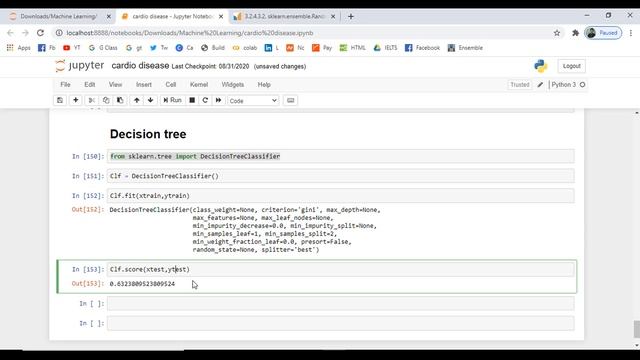Click the Paused profile button
The height and width of the screenshot is (360, 640).
point(603,33)
